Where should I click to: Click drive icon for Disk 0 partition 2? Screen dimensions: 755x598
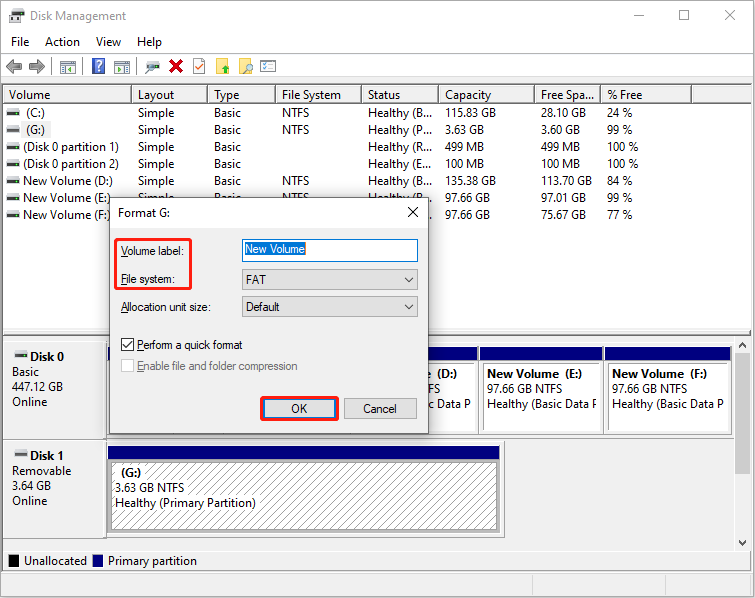13,164
